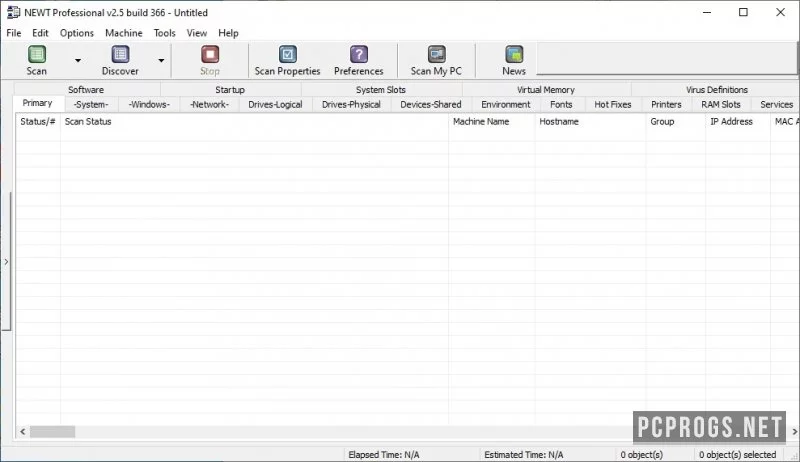The image size is (800, 462).
Task: Switch to the Software tab
Action: 86,90
